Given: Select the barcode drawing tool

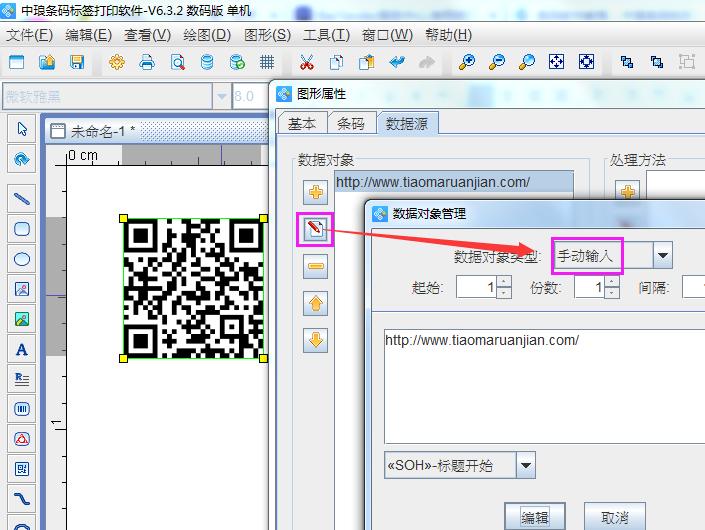Looking at the screenshot, I should (22, 409).
